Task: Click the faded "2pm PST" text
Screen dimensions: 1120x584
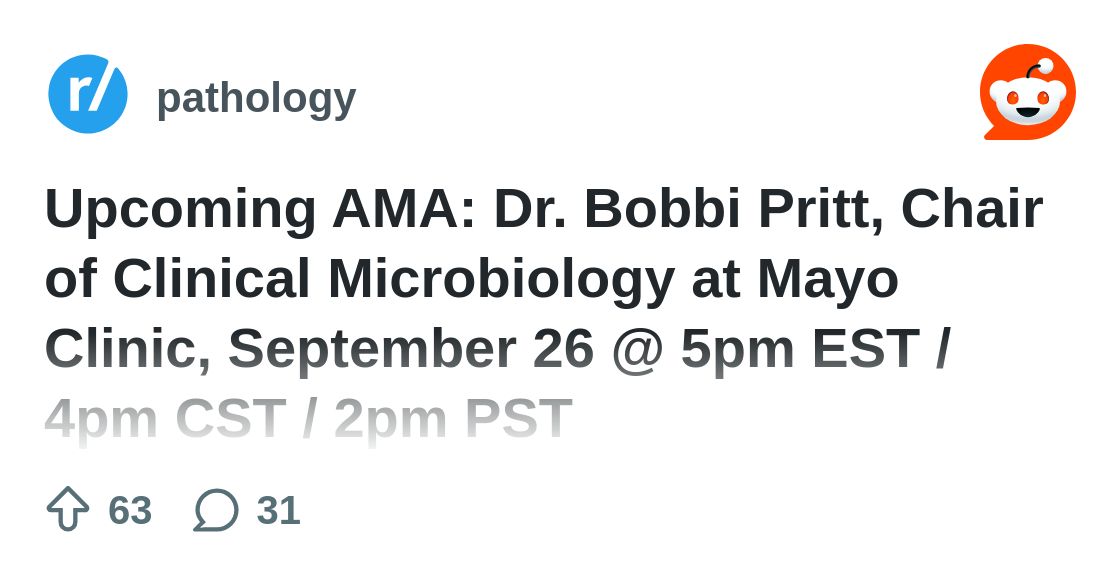Action: click(453, 418)
